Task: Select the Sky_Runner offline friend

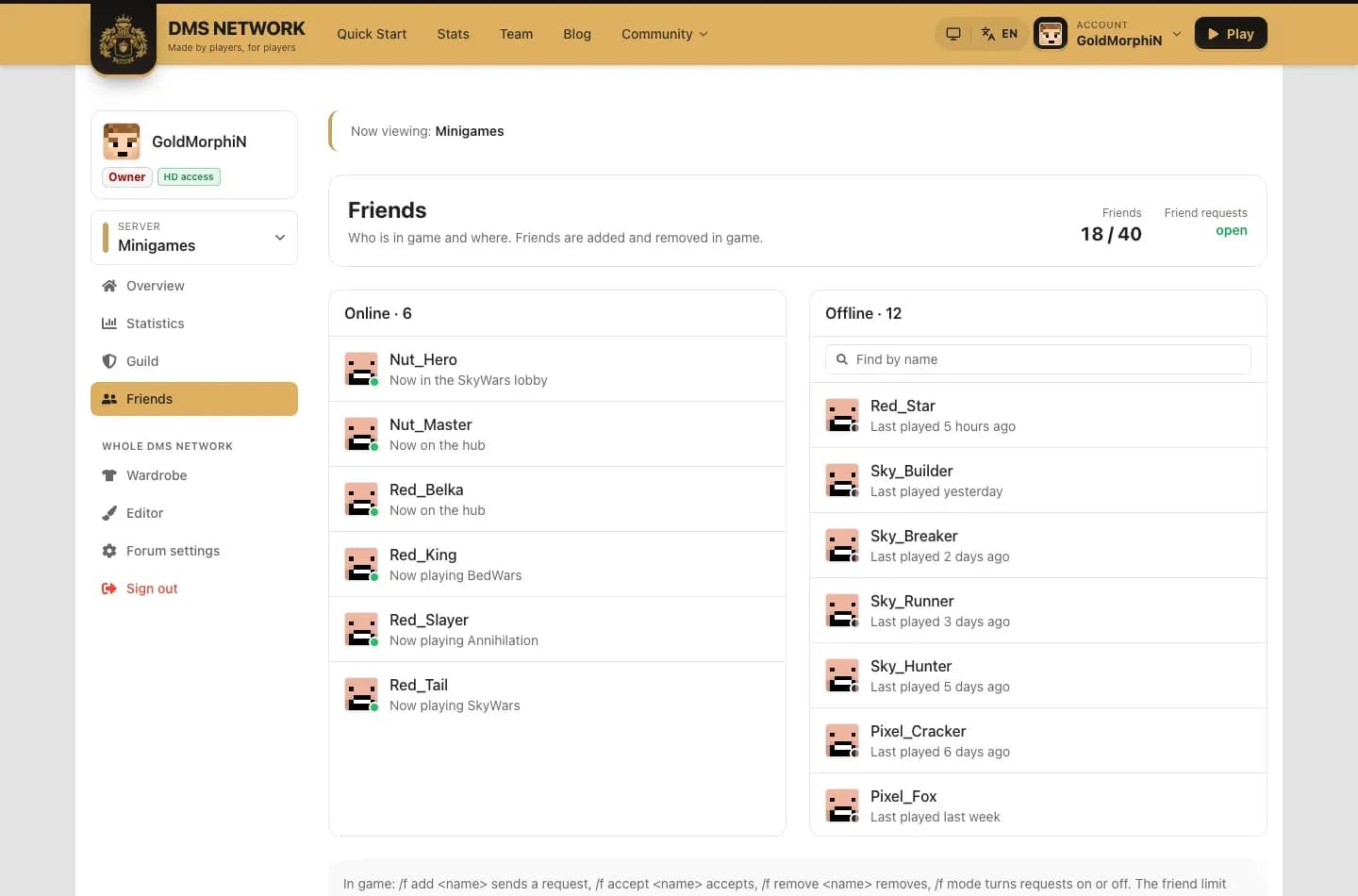Action: tap(1038, 610)
